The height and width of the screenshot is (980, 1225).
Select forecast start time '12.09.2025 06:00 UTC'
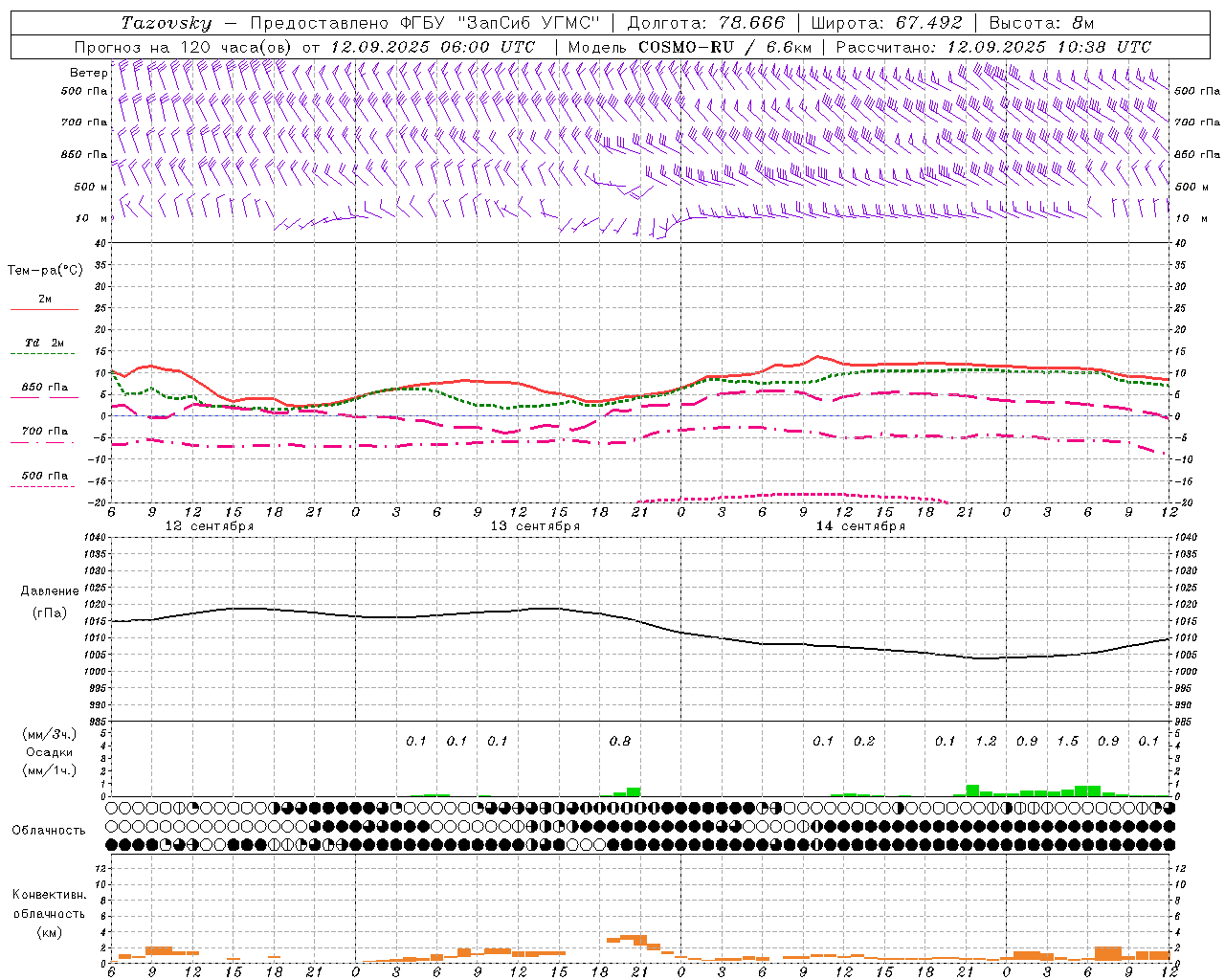tap(433, 47)
